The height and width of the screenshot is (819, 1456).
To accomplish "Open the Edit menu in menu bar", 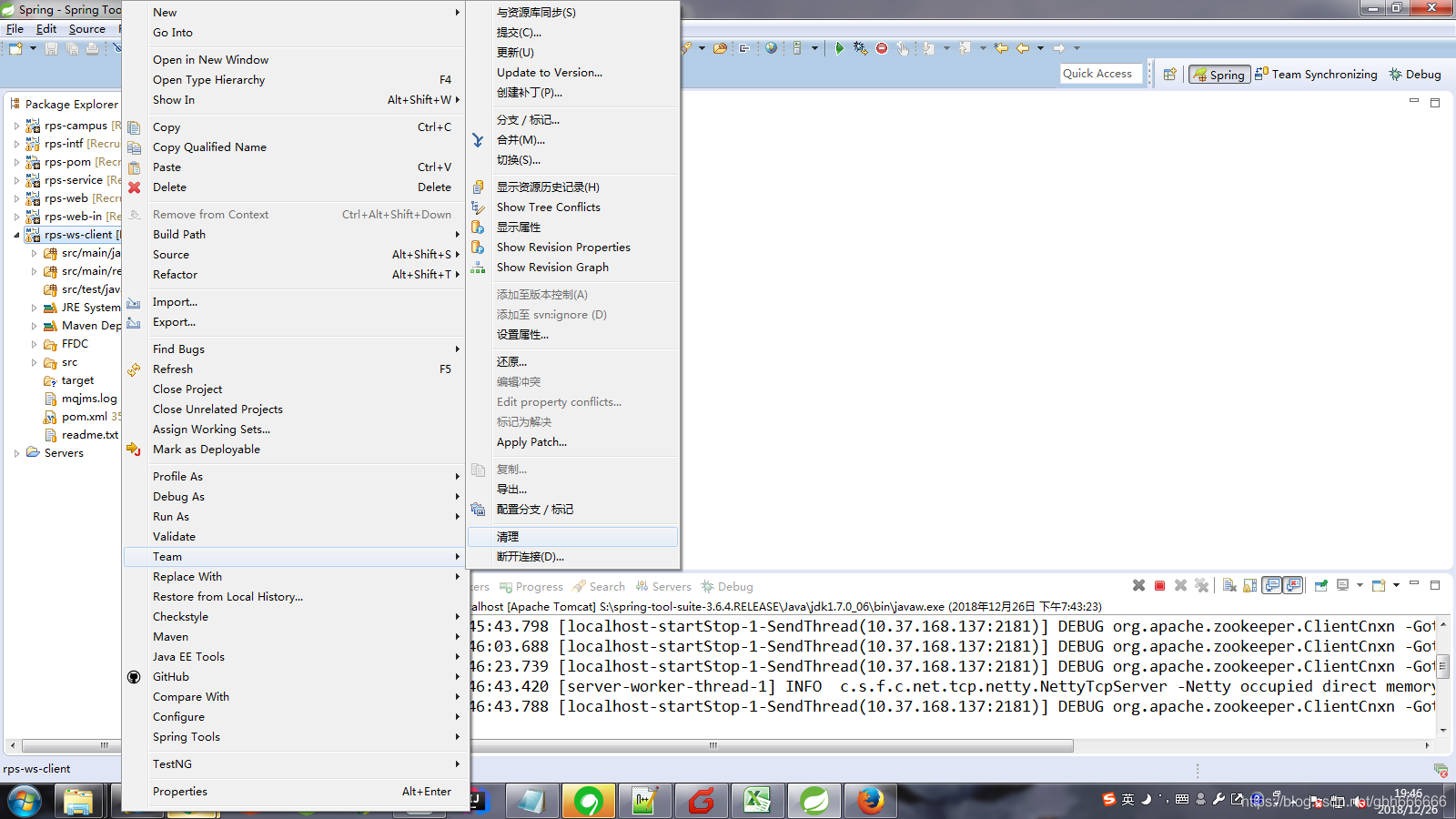I will [46, 29].
